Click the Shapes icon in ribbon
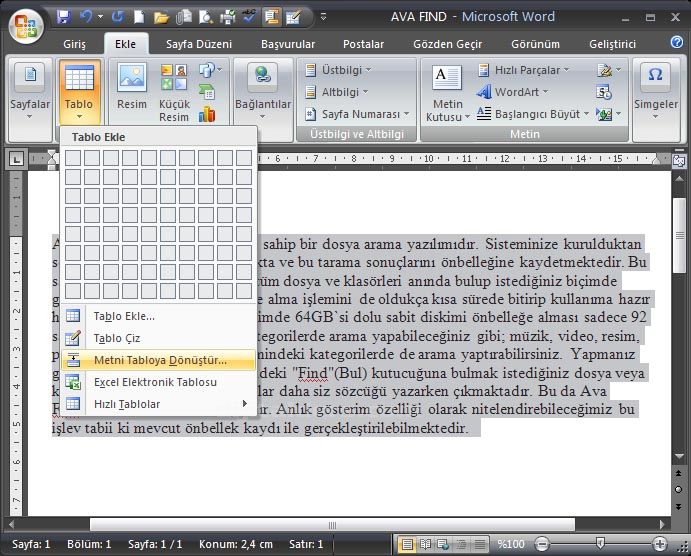This screenshot has height=556, width=691. tap(207, 70)
